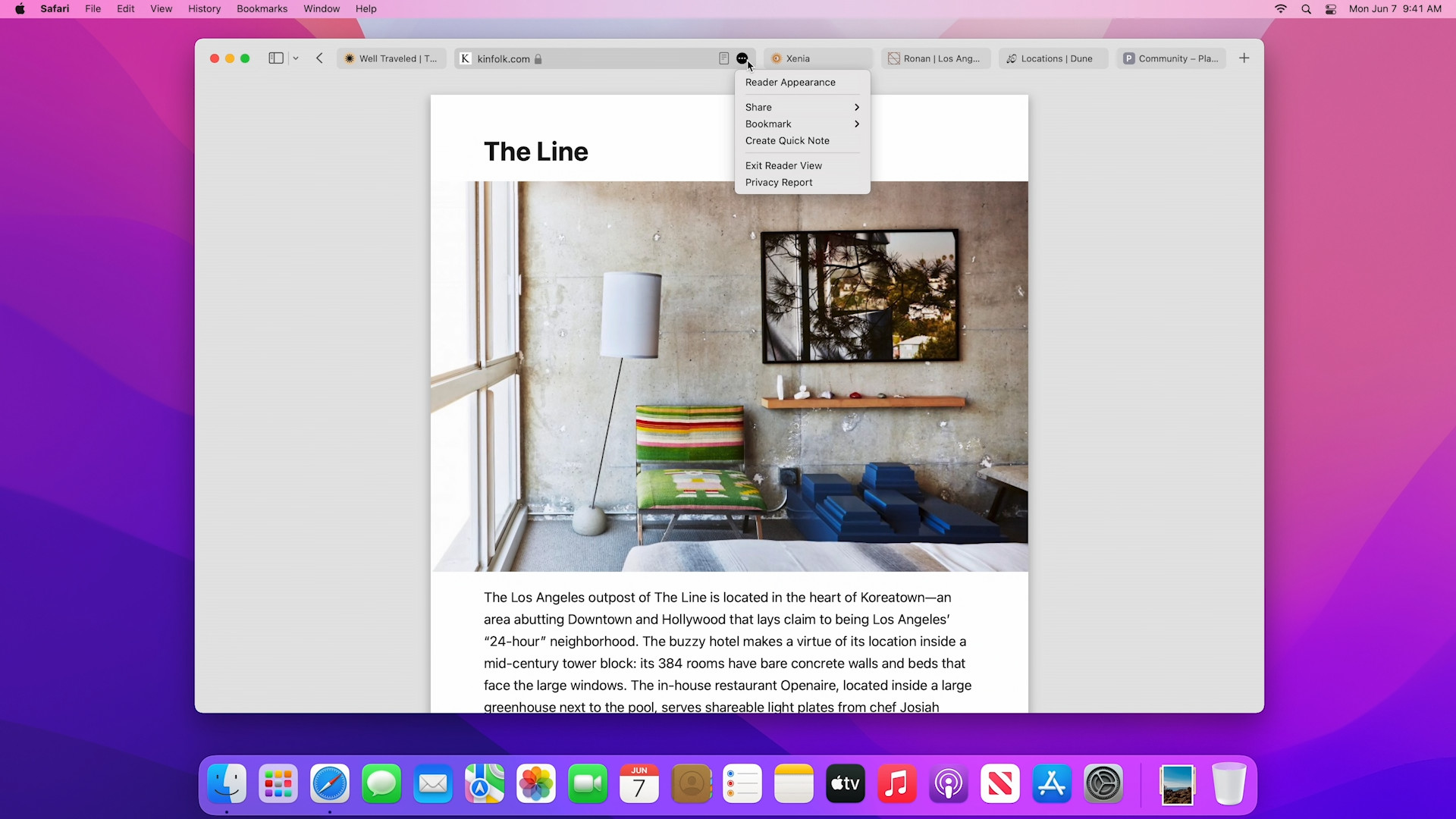The image size is (1456, 819).
Task: Open the History menu
Action: (x=203, y=8)
